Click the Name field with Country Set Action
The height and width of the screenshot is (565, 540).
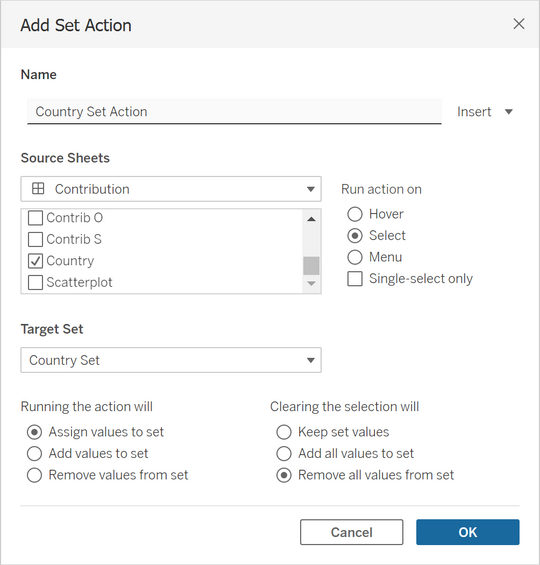[234, 112]
